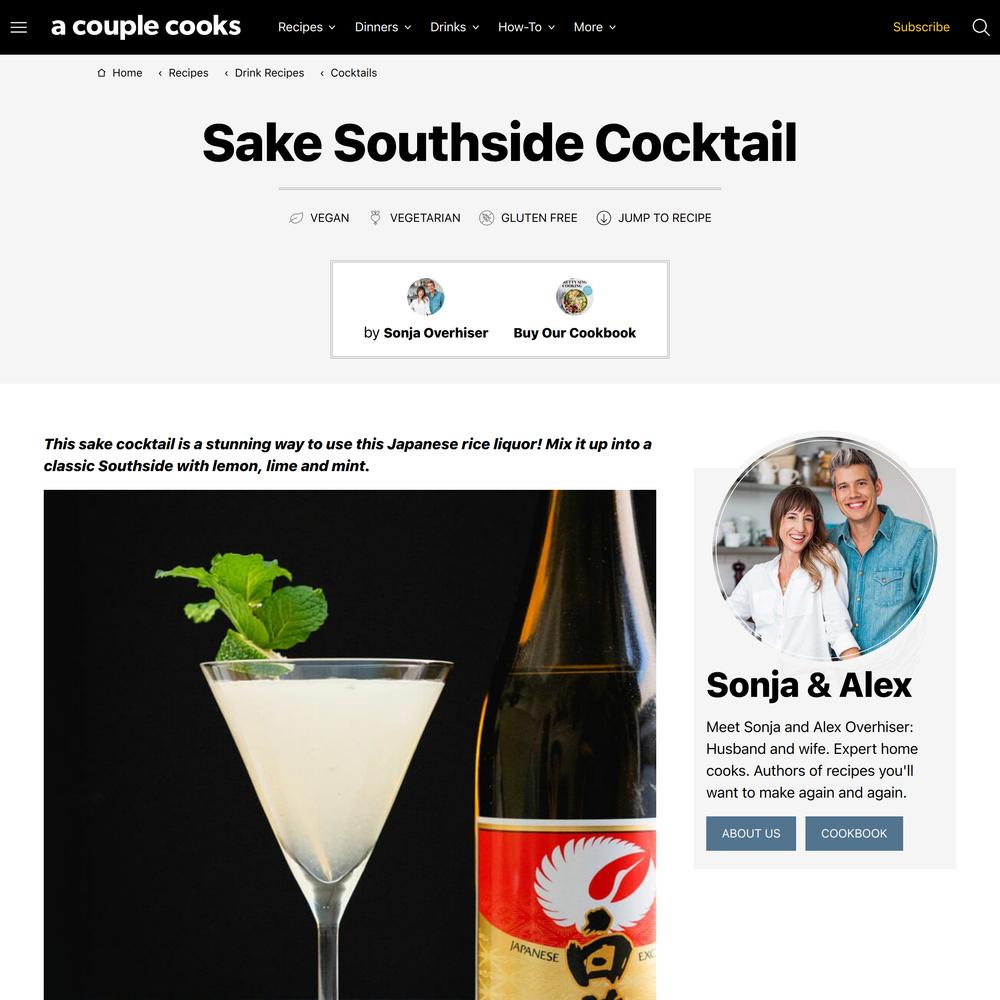Expand the Dinners dropdown menu
This screenshot has height=1000, width=1000.
pos(383,27)
